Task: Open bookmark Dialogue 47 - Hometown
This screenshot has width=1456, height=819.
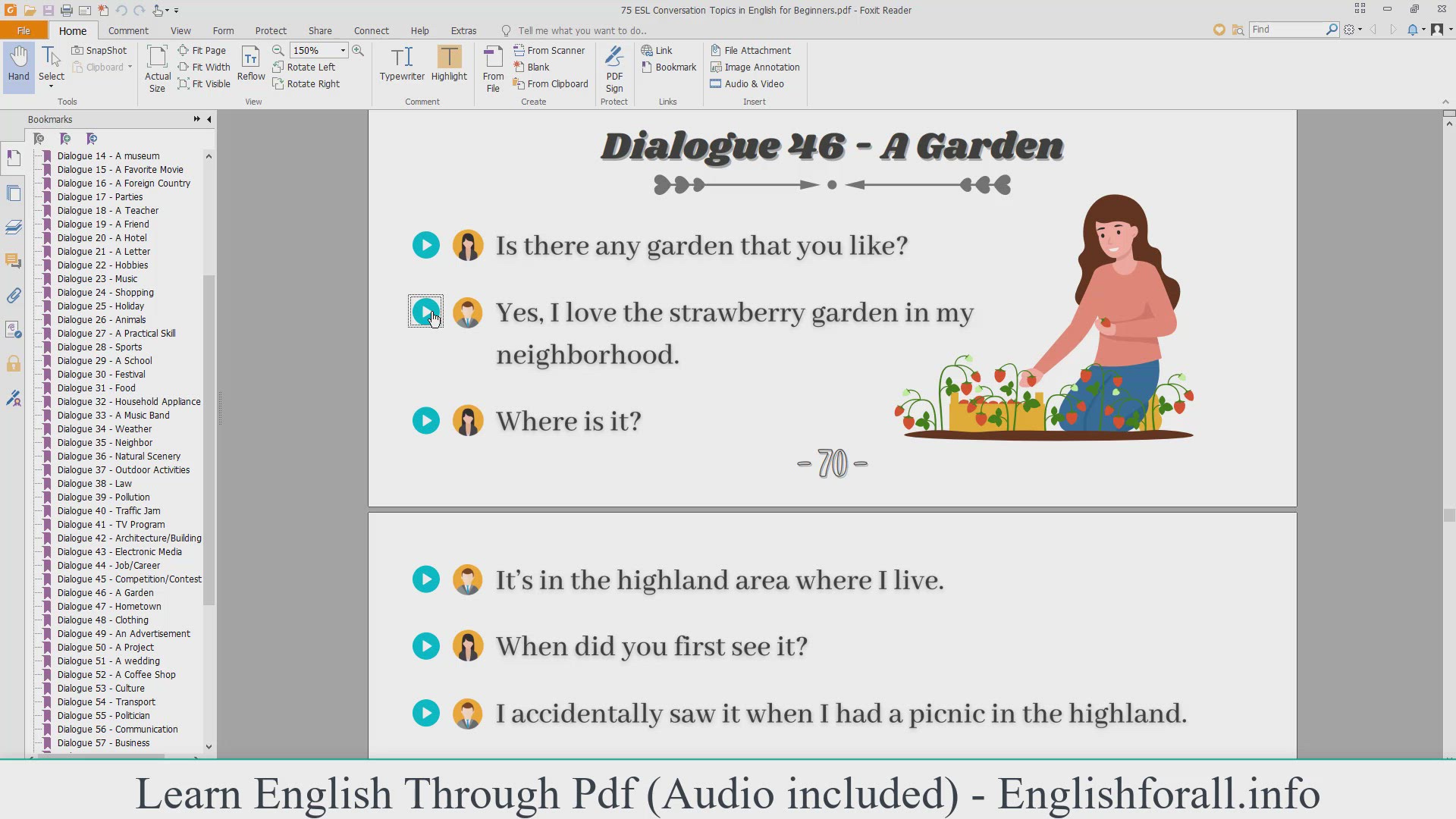Action: coord(109,606)
